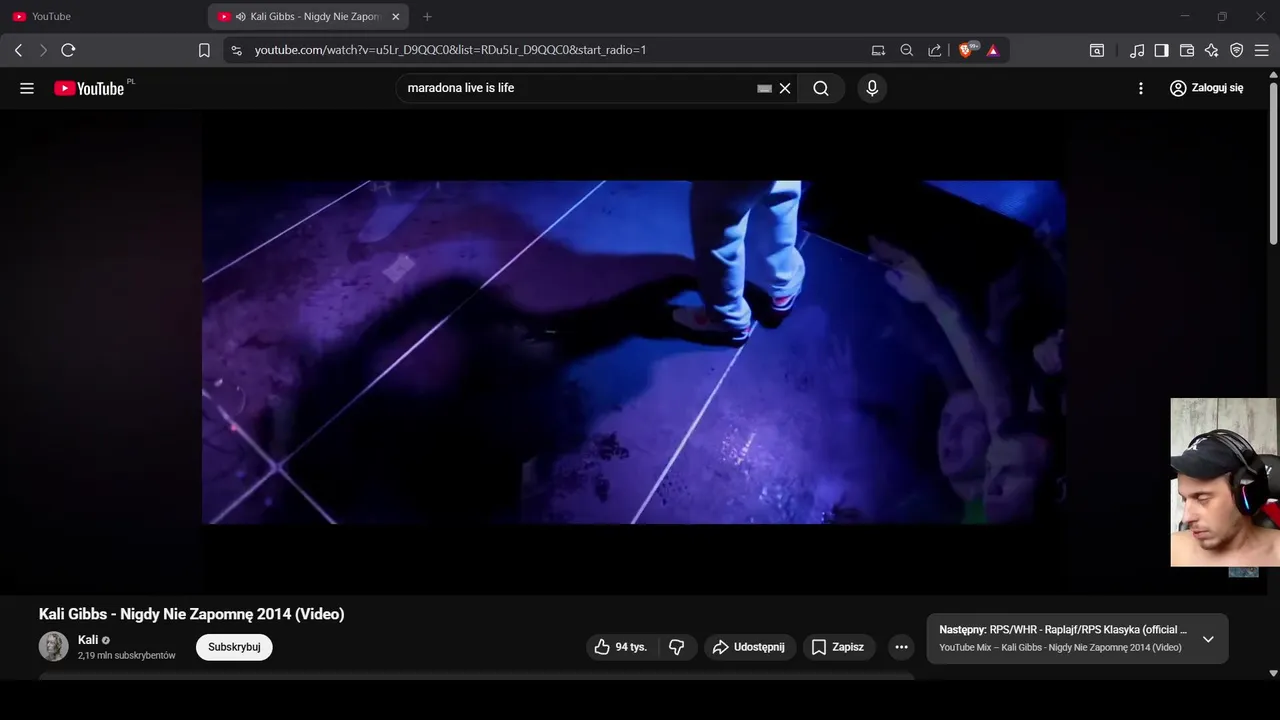The width and height of the screenshot is (1280, 720).
Task: Click the Zaloguj się sign-in button
Action: pos(1207,88)
